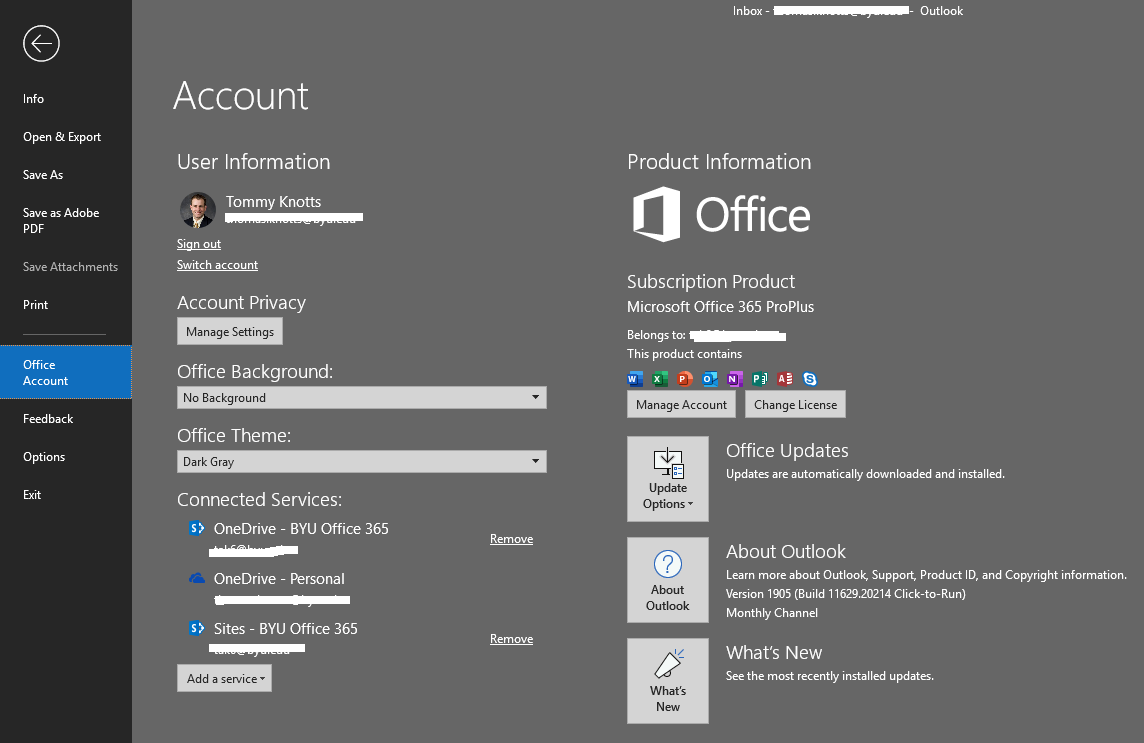Screen dimensions: 1144x743
Task: Click the OneDrive - Personal service entry
Action: 279,578
